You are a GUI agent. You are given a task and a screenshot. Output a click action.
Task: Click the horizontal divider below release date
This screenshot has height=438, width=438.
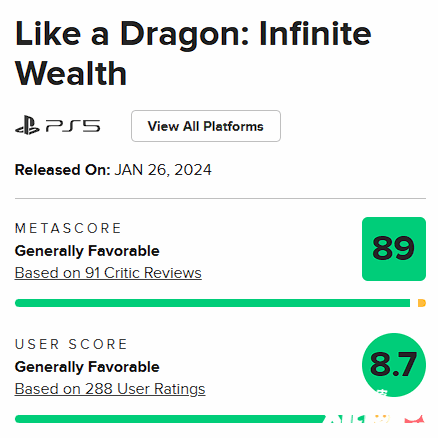(220, 198)
